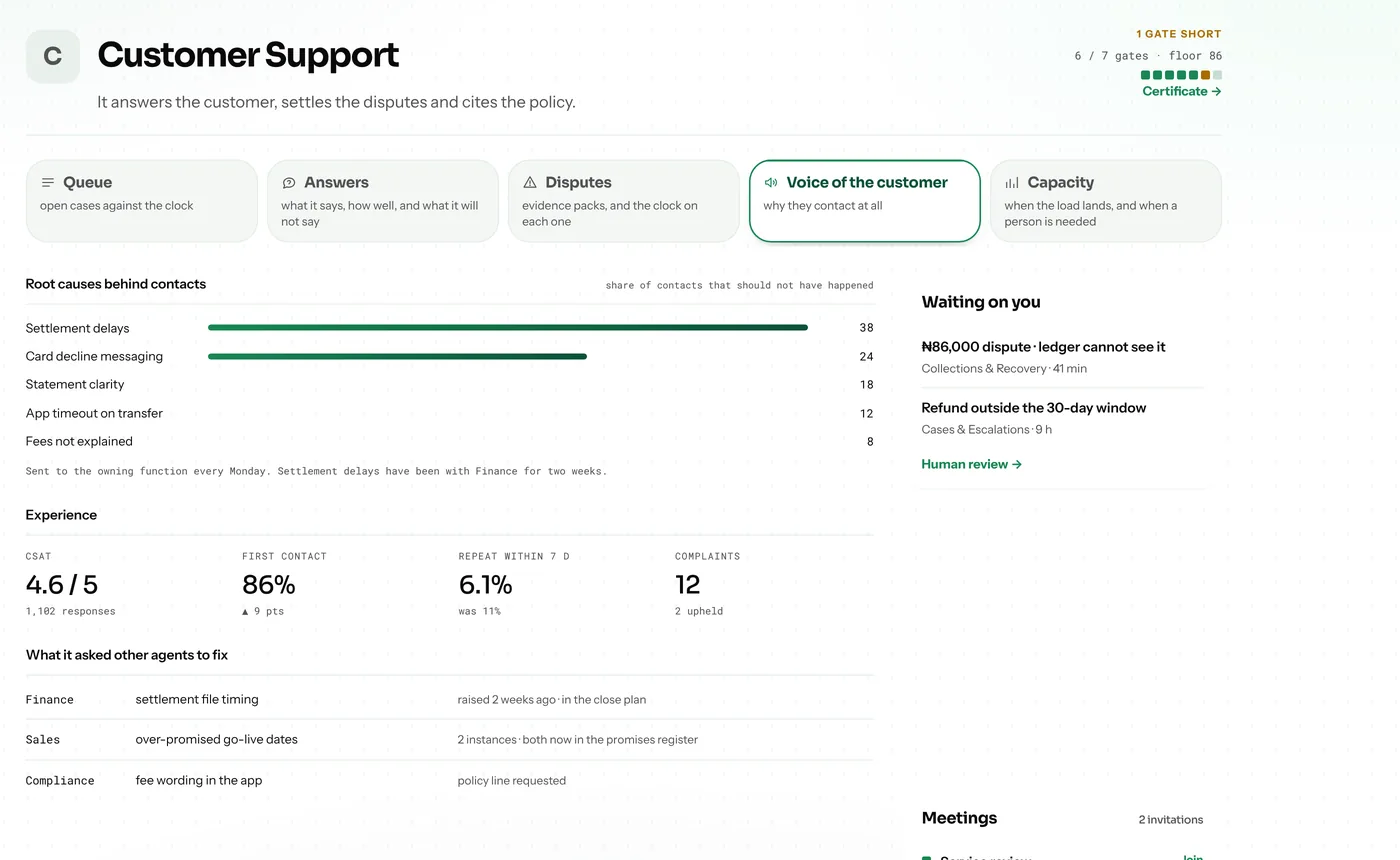Image resolution: width=1400 pixels, height=860 pixels.
Task: Click the '6 / 7 gates · floor 86' text
Action: (x=1148, y=56)
